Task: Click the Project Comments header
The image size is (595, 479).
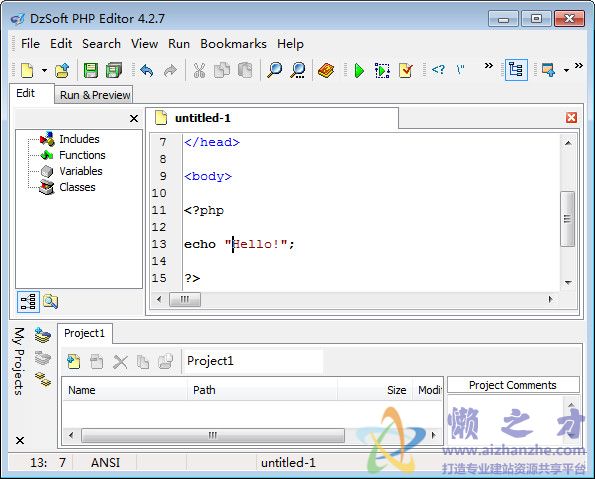Action: pyautogui.click(x=513, y=385)
